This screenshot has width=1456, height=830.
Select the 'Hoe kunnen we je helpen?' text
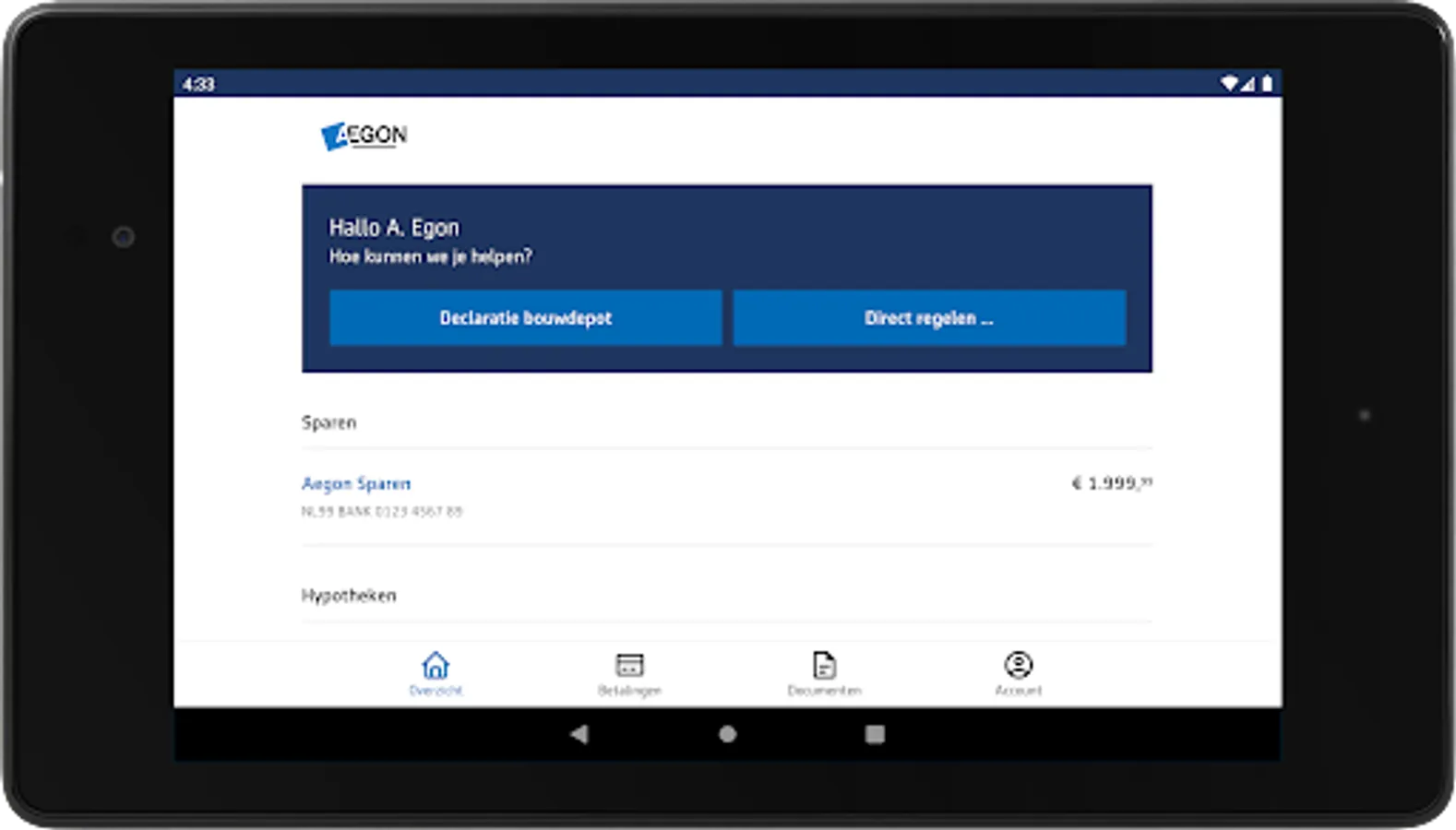(x=431, y=256)
